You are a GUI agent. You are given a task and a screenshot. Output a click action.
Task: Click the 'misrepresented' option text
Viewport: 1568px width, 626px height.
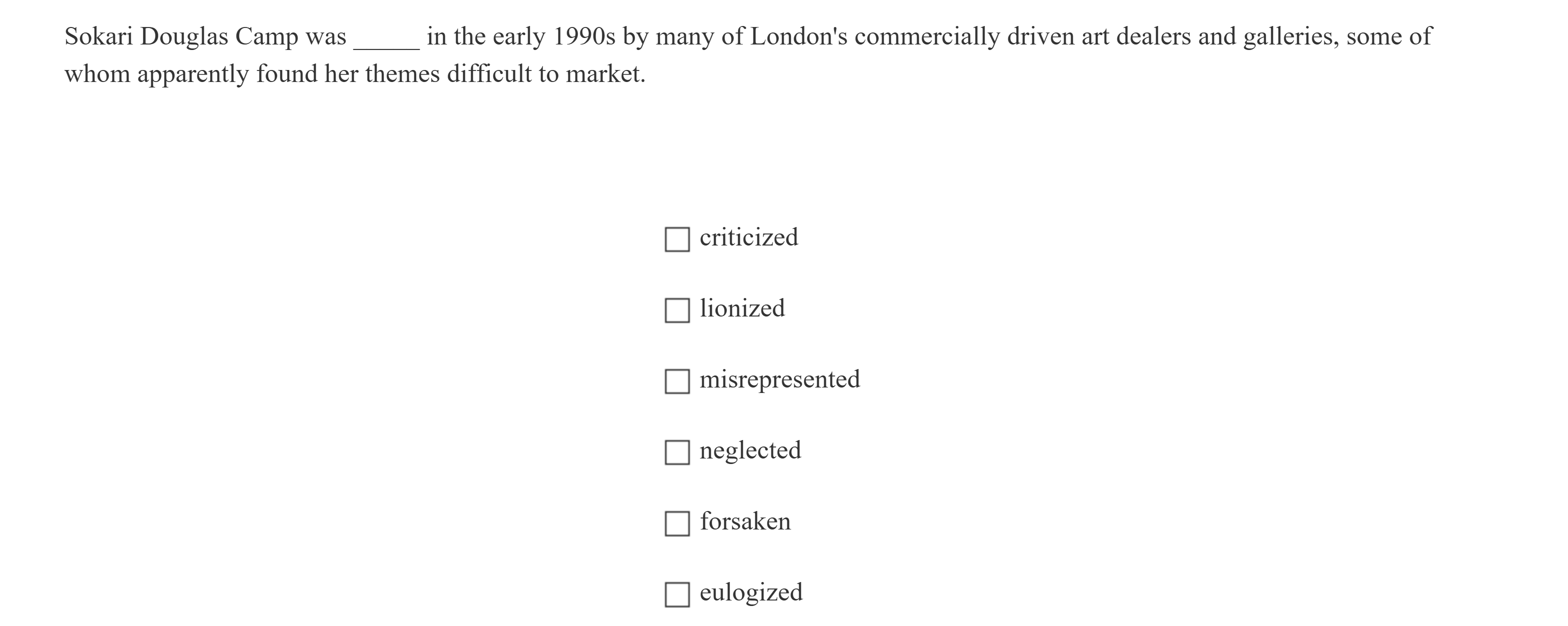[779, 379]
